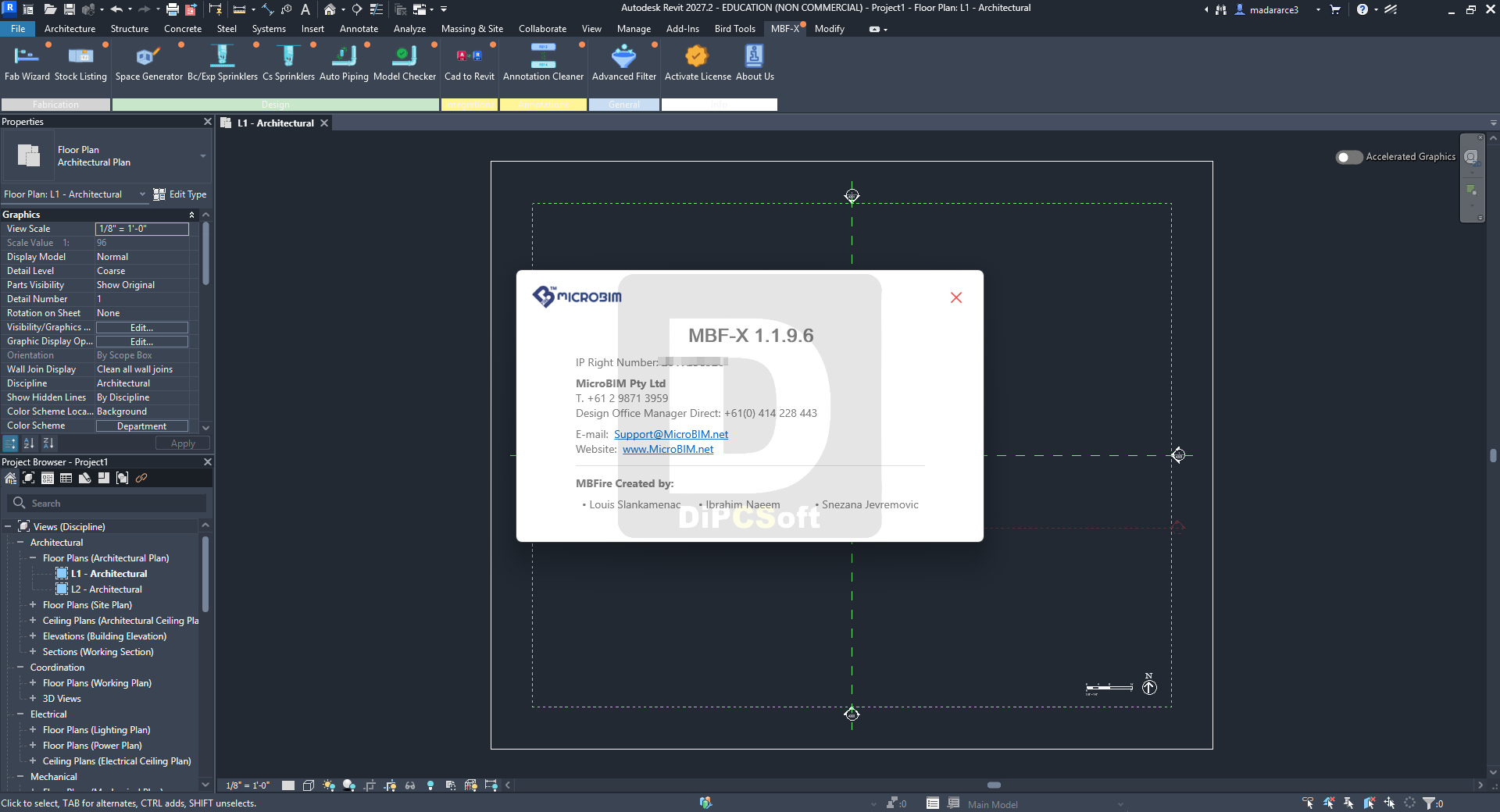1500x812 pixels.
Task: Toggle Crop View in view control bar
Action: [x=370, y=785]
